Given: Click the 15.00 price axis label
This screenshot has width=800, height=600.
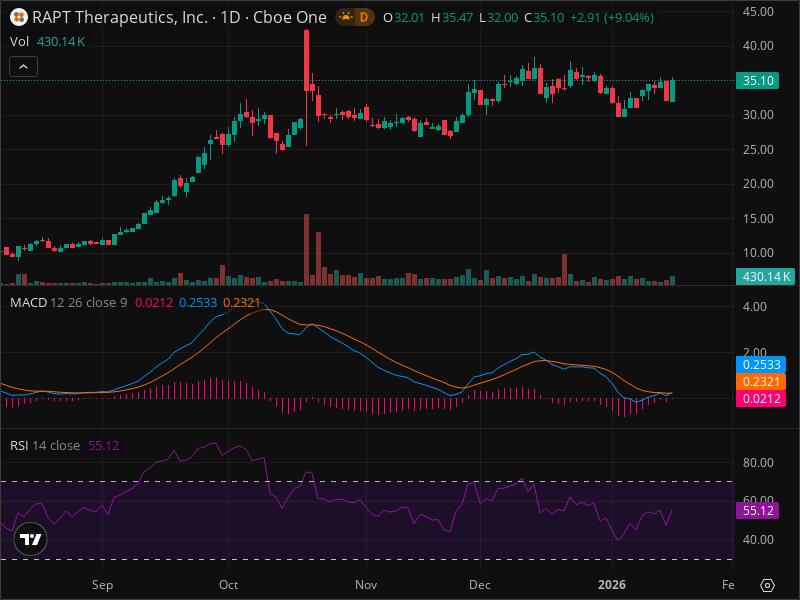Looking at the screenshot, I should tap(758, 218).
